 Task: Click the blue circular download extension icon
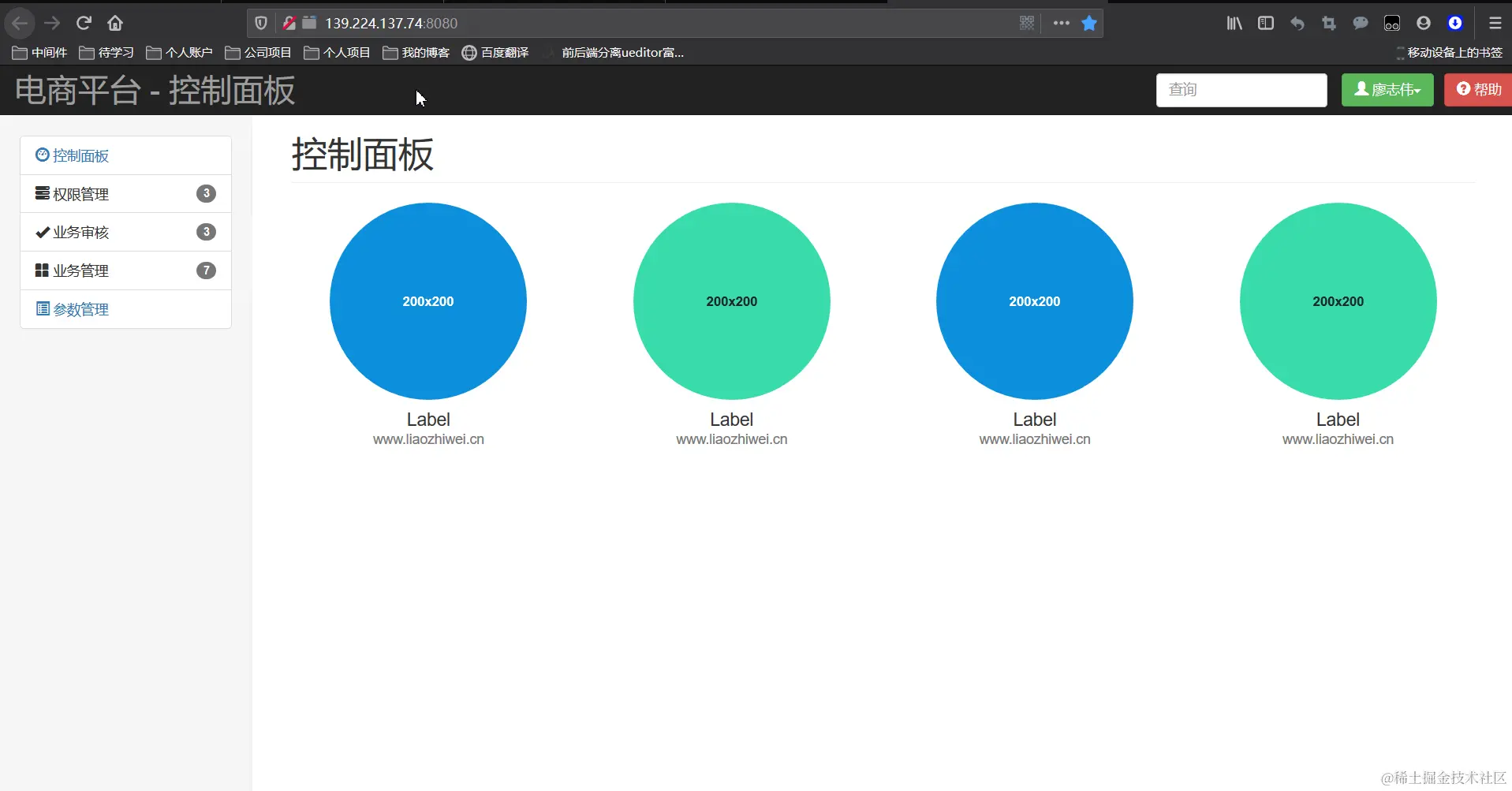1455,24
